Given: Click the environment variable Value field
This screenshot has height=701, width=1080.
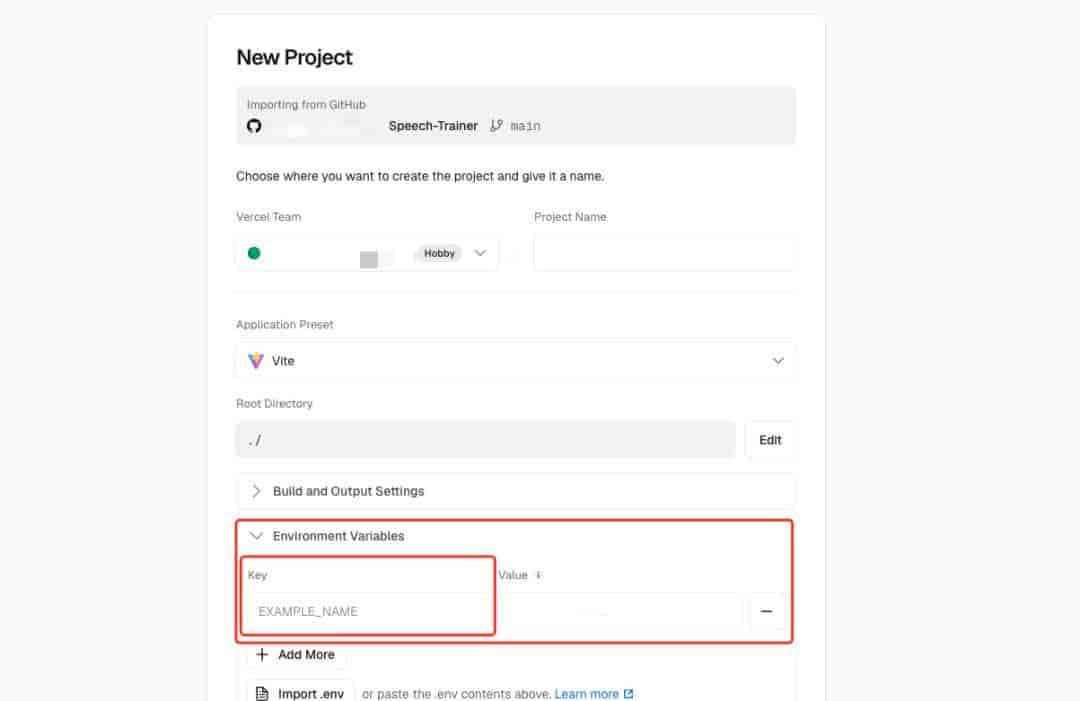Looking at the screenshot, I should click(620, 611).
